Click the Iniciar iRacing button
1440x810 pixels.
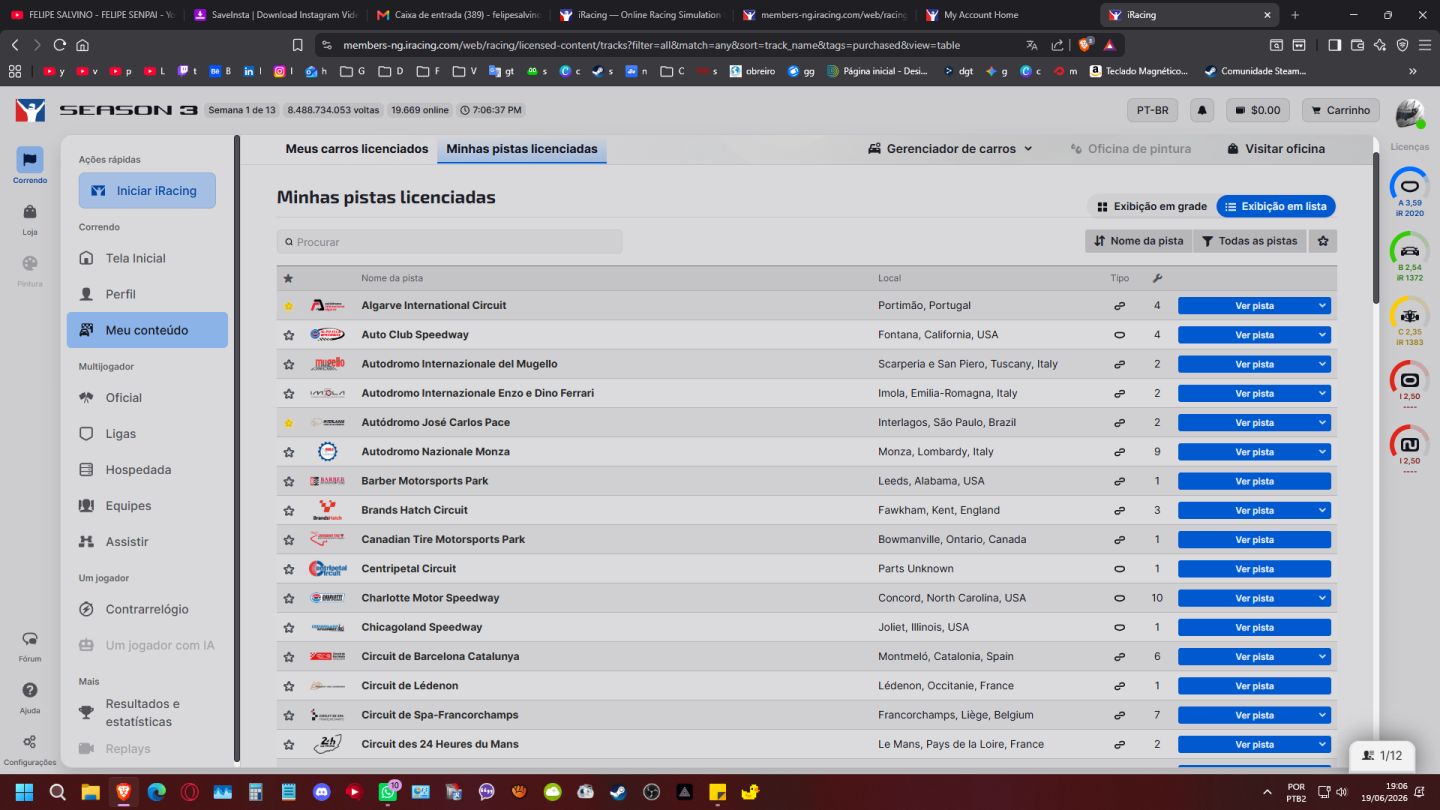(x=147, y=191)
